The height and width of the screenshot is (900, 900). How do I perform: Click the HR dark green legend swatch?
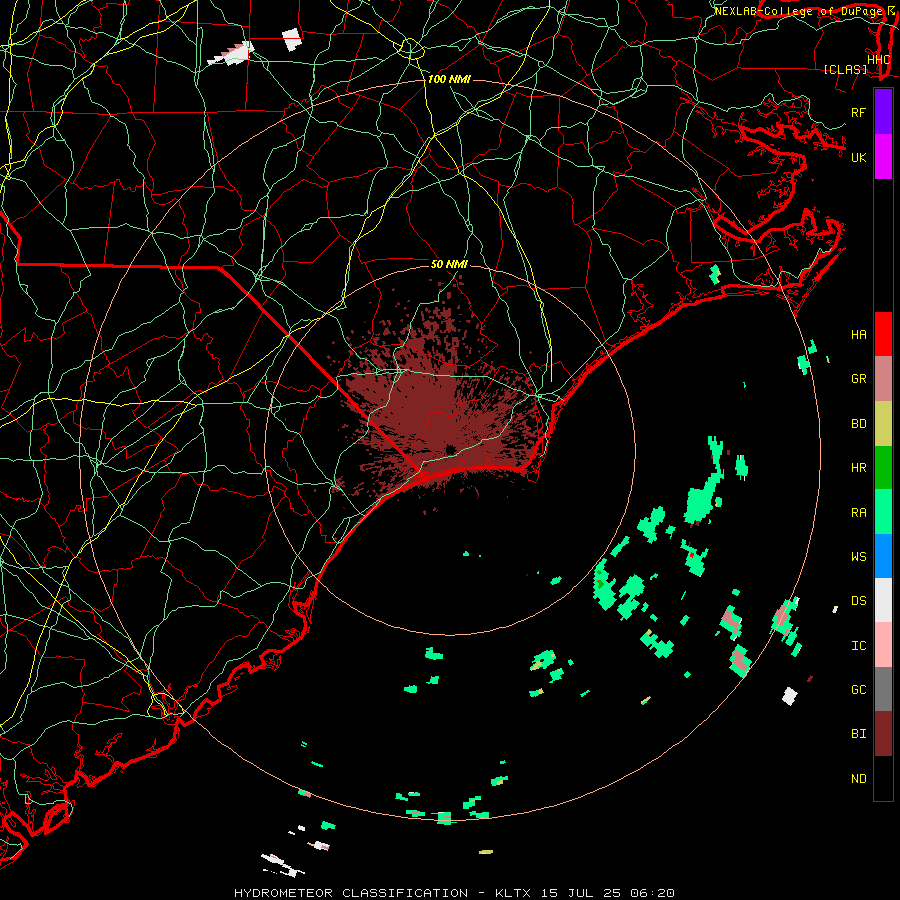(x=883, y=468)
